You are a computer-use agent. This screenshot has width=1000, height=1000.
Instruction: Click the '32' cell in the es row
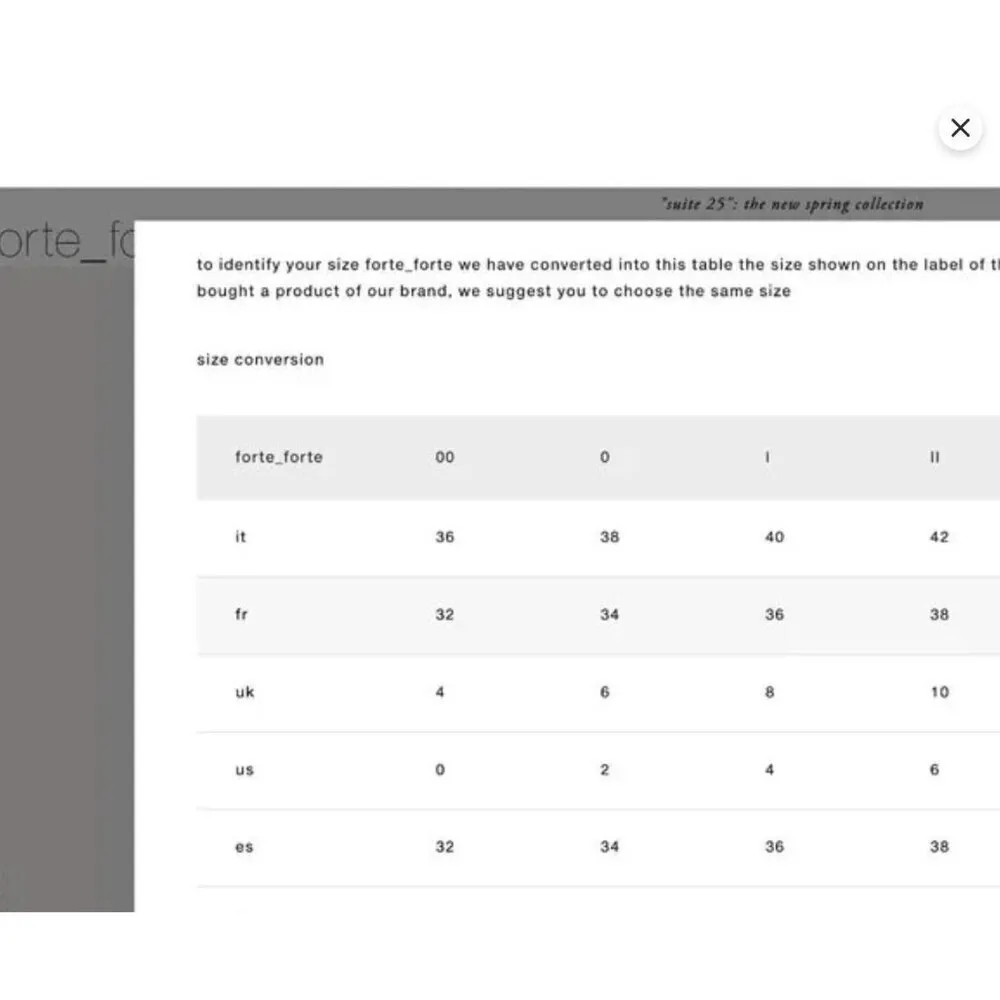tap(445, 848)
